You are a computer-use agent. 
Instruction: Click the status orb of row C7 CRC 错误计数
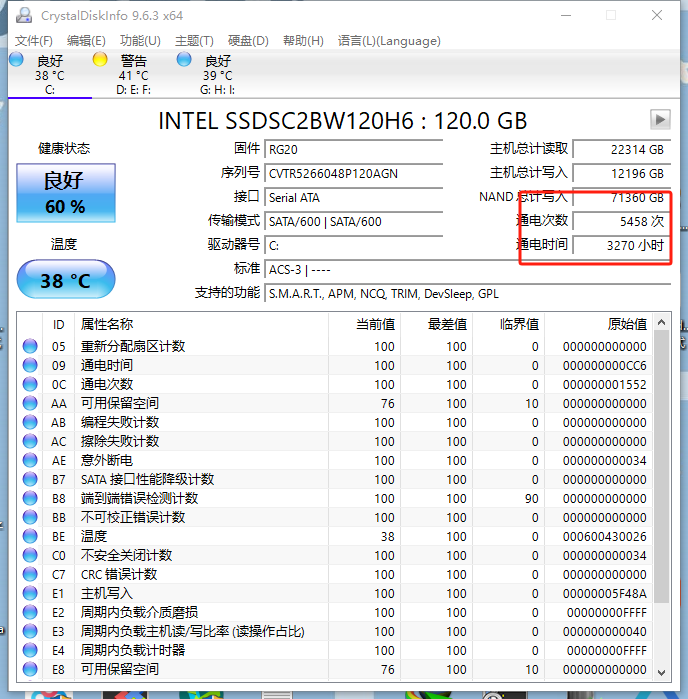pyautogui.click(x=30, y=574)
